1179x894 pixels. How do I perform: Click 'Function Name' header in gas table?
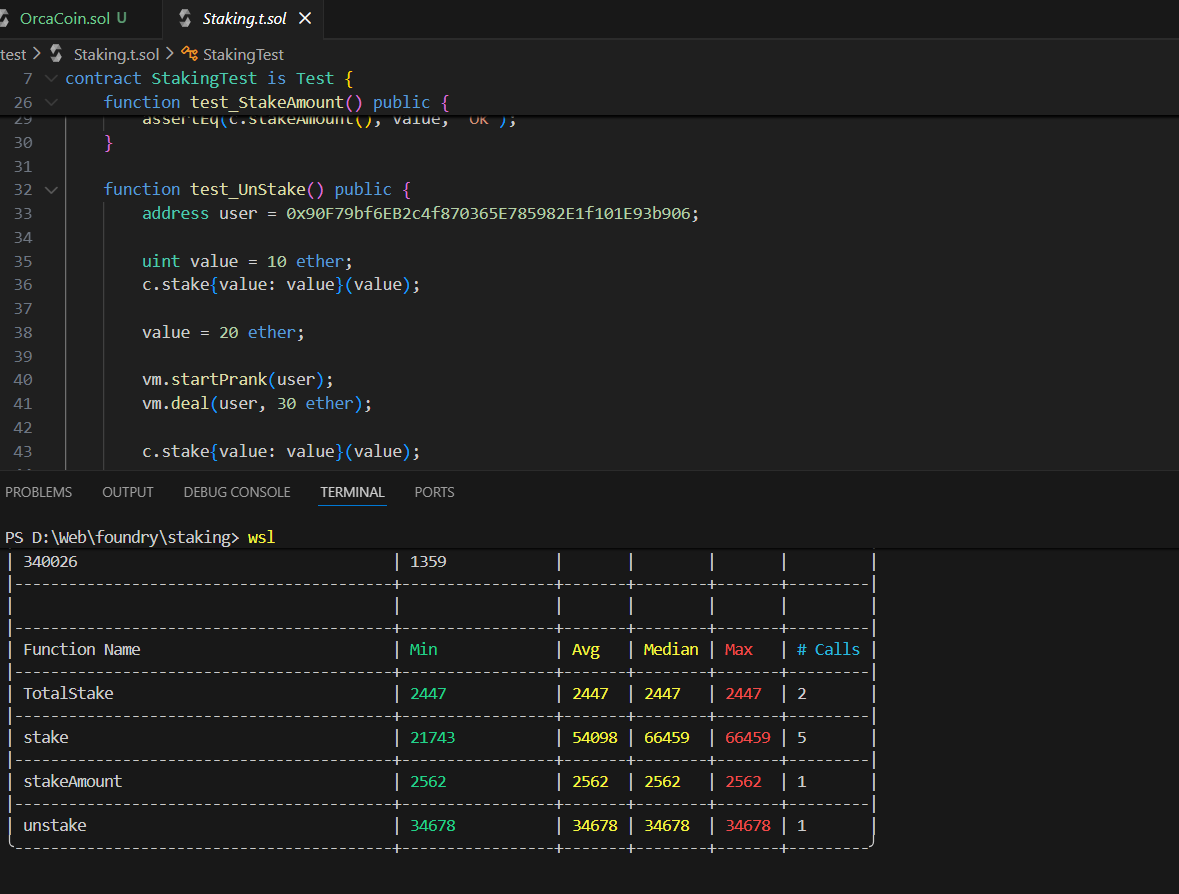[82, 650]
